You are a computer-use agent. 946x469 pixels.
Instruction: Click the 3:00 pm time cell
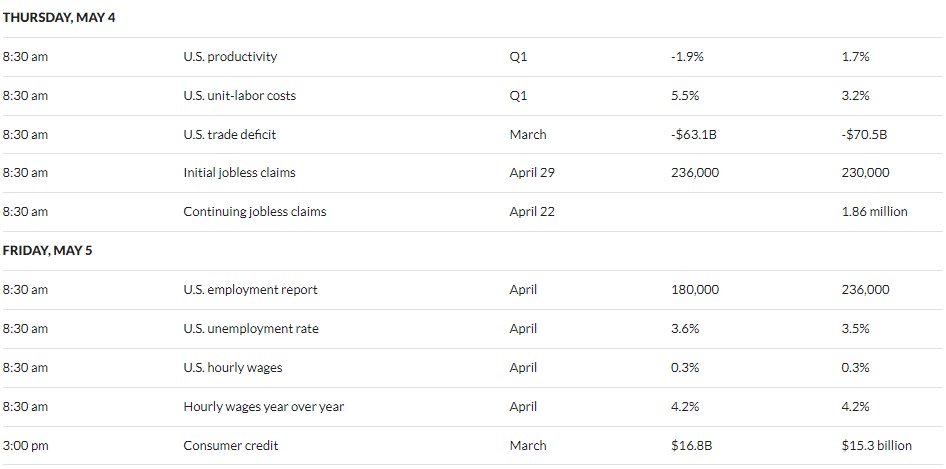tap(25, 446)
